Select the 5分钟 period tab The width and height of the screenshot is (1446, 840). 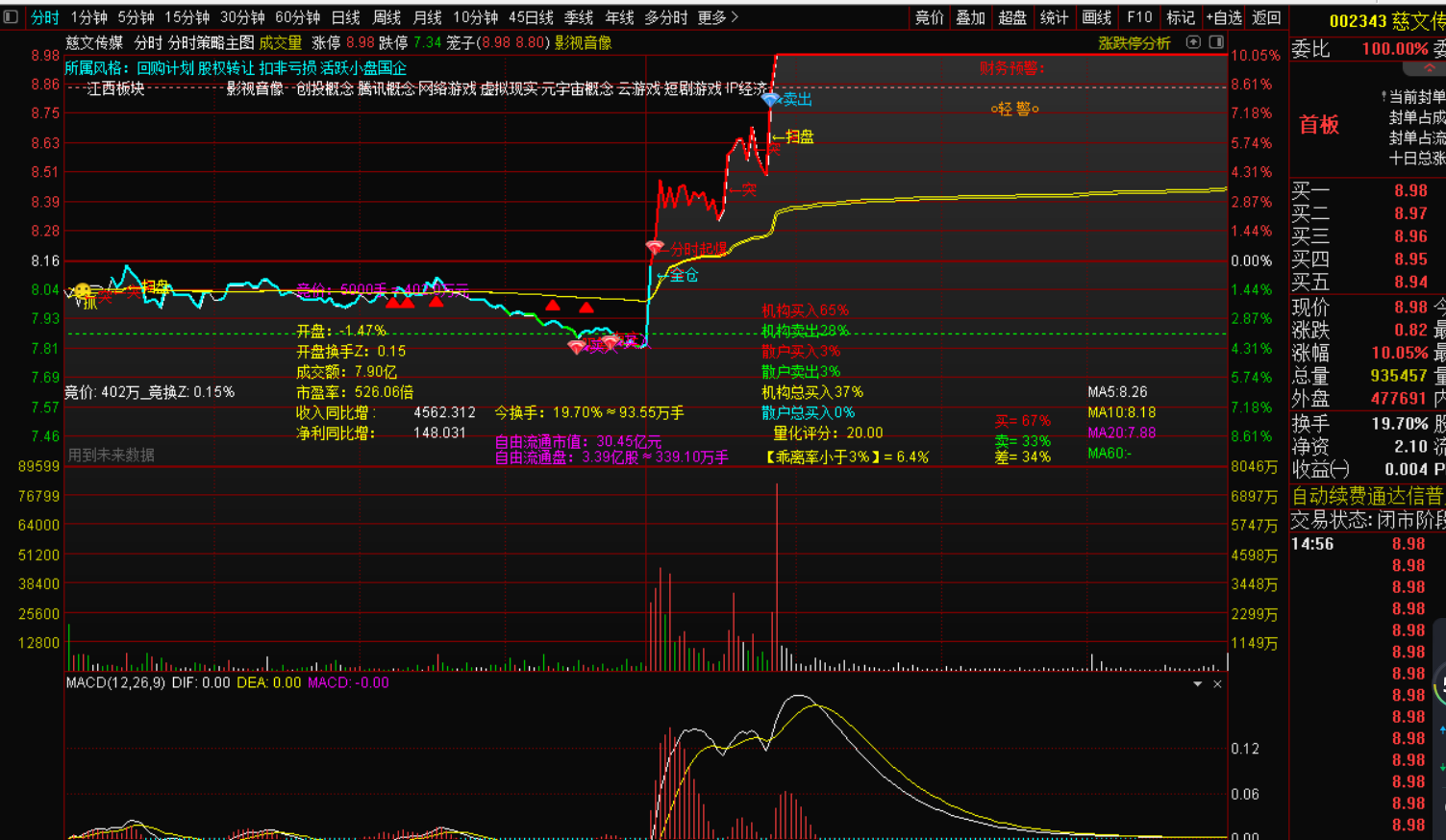136,17
